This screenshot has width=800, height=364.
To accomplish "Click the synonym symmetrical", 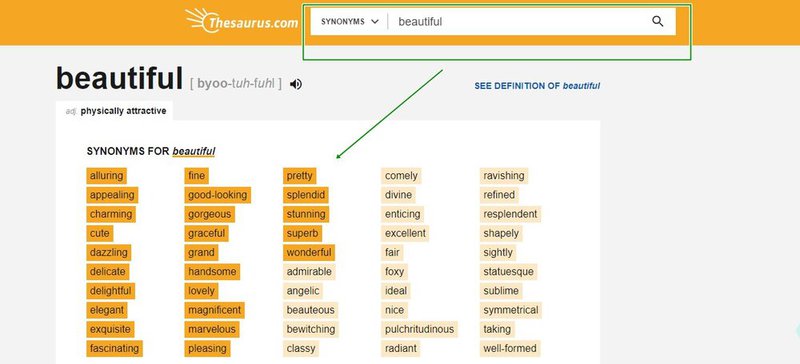I will (511, 310).
